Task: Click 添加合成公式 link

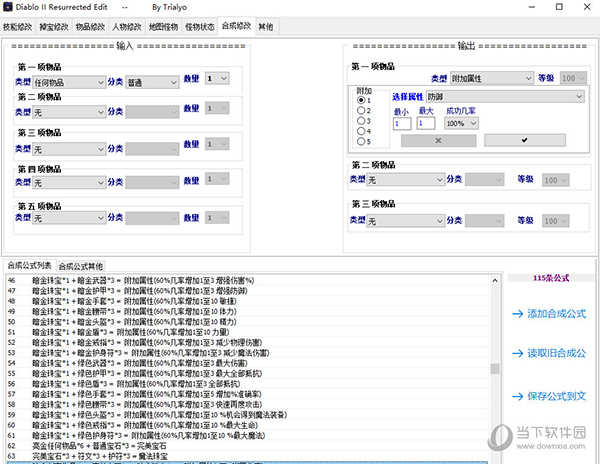Action: coord(549,314)
